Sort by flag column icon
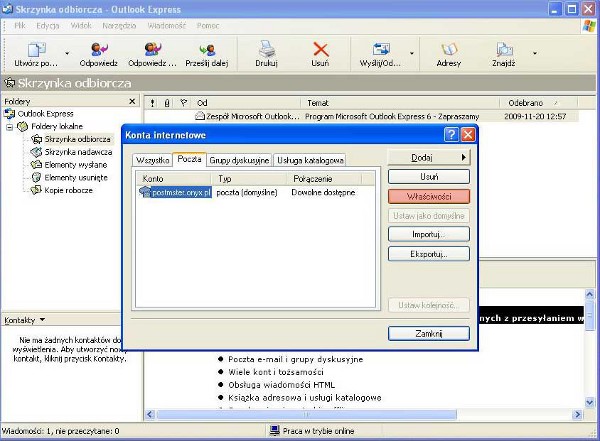The width and height of the screenshot is (600, 441). pos(183,103)
